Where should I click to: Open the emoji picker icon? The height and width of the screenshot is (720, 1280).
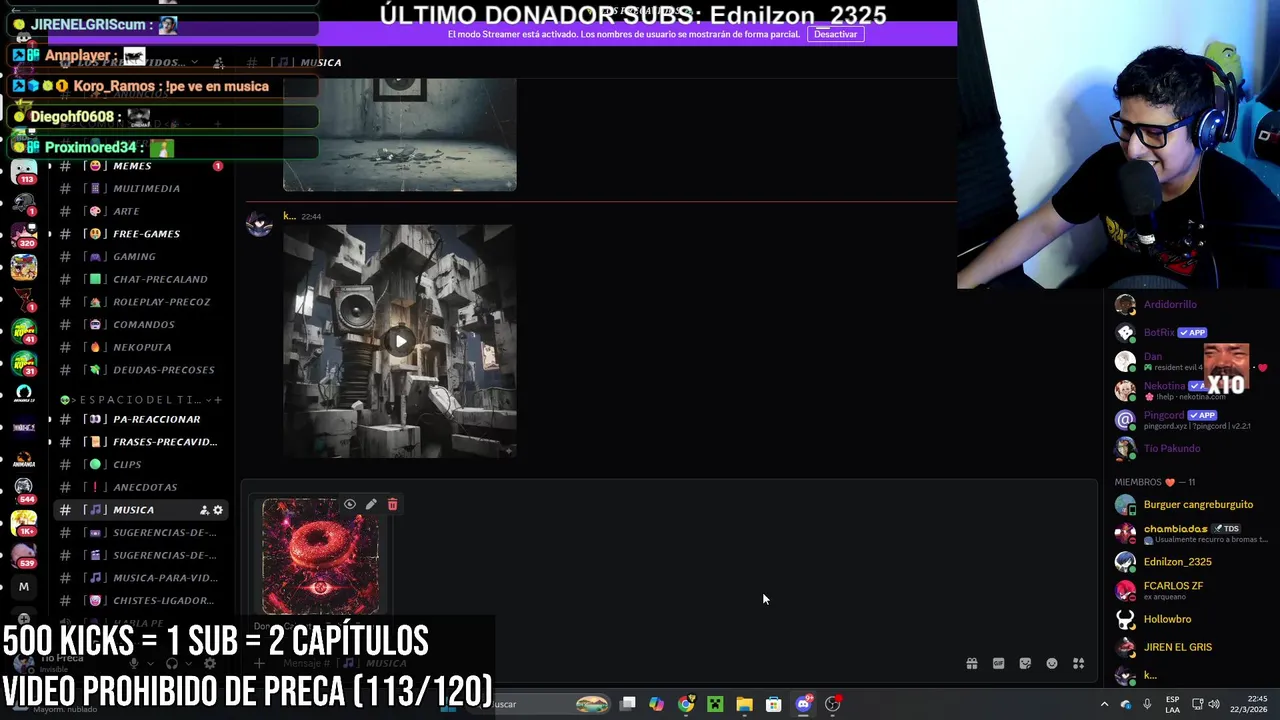tap(1052, 663)
